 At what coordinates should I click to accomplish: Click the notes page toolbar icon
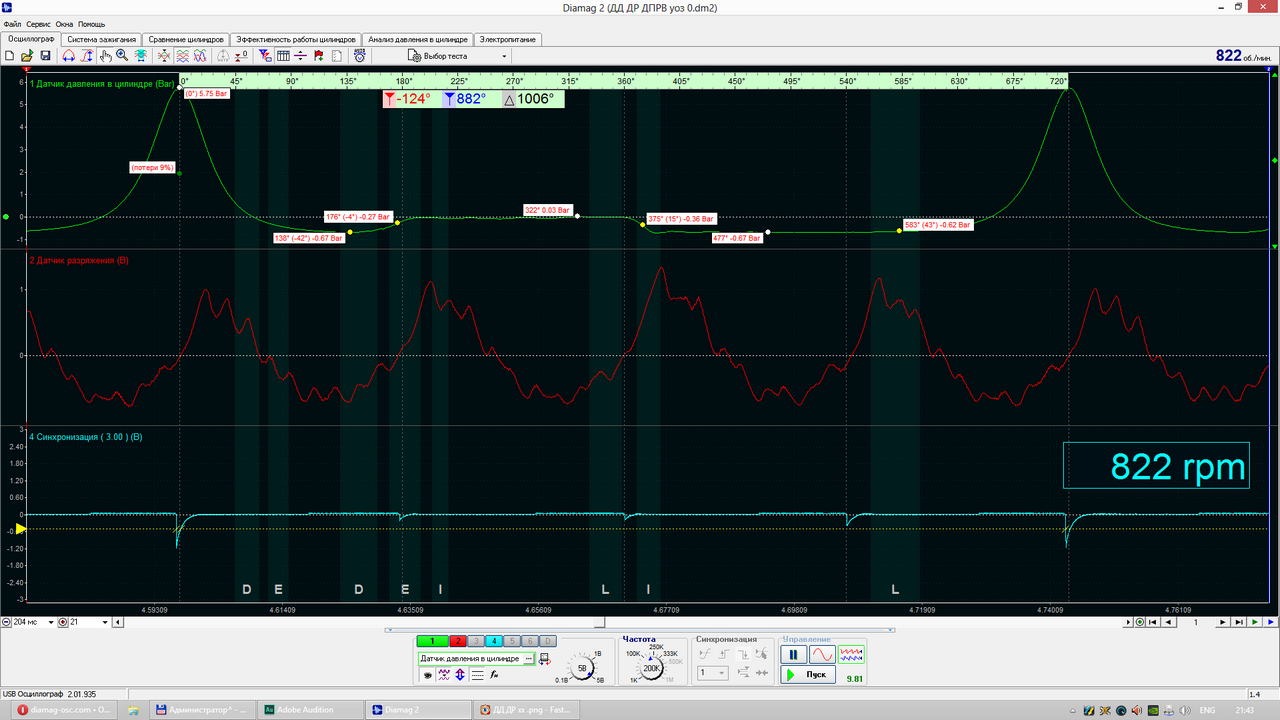pos(336,56)
